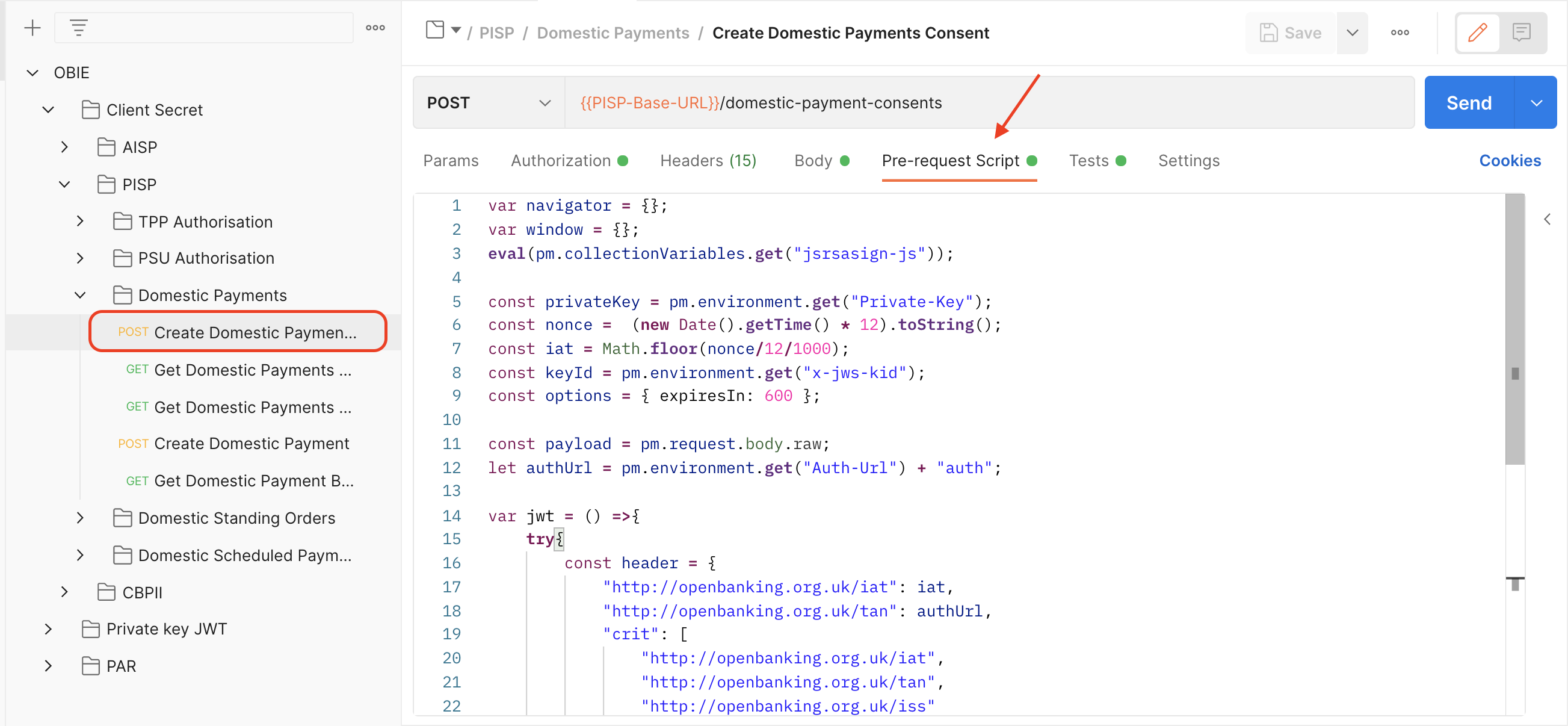Expand the Private key JWT folder
Image resolution: width=1568 pixels, height=726 pixels.
click(49, 628)
